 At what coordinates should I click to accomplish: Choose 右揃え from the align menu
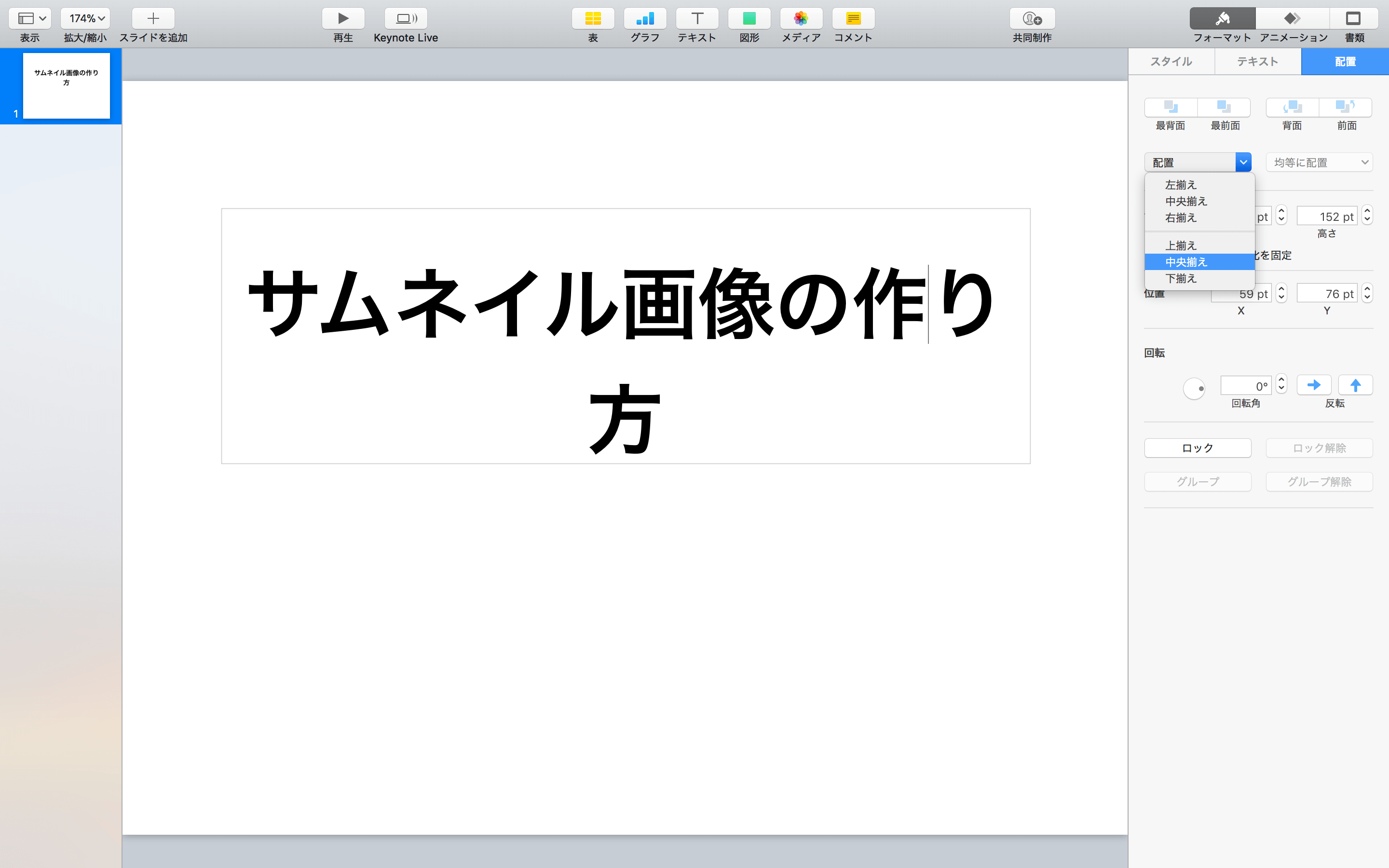1199,217
